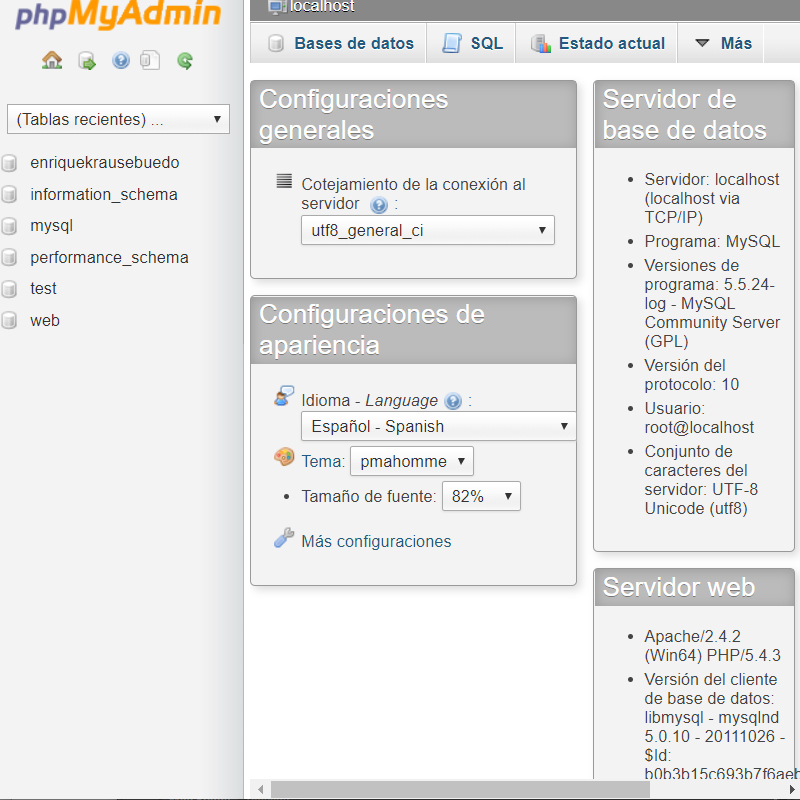Click the Apache/2.4.2 (Win64) PHP/5.4.3 text
The image size is (800, 800).
pos(712,645)
